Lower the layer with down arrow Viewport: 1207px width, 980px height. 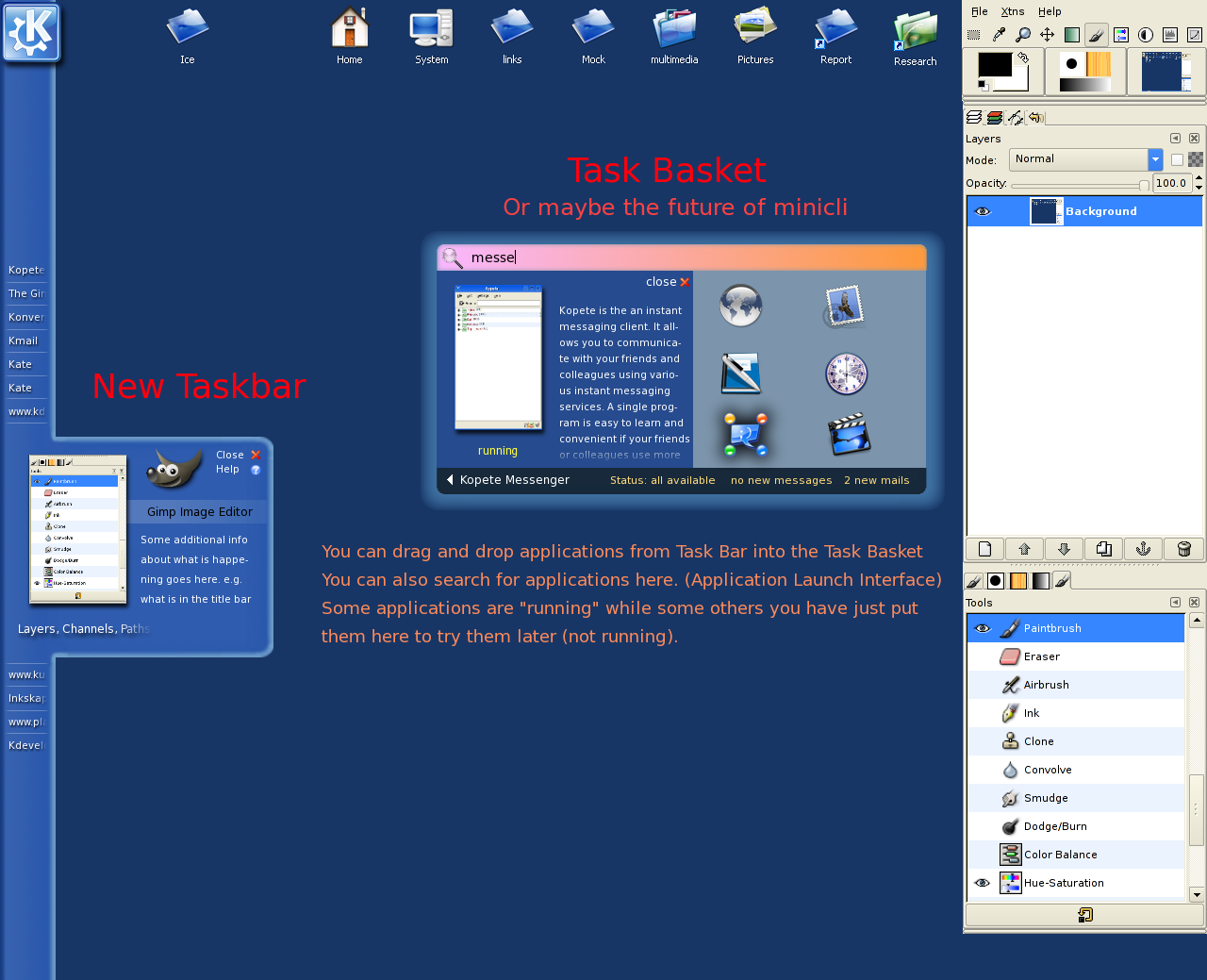click(1065, 549)
